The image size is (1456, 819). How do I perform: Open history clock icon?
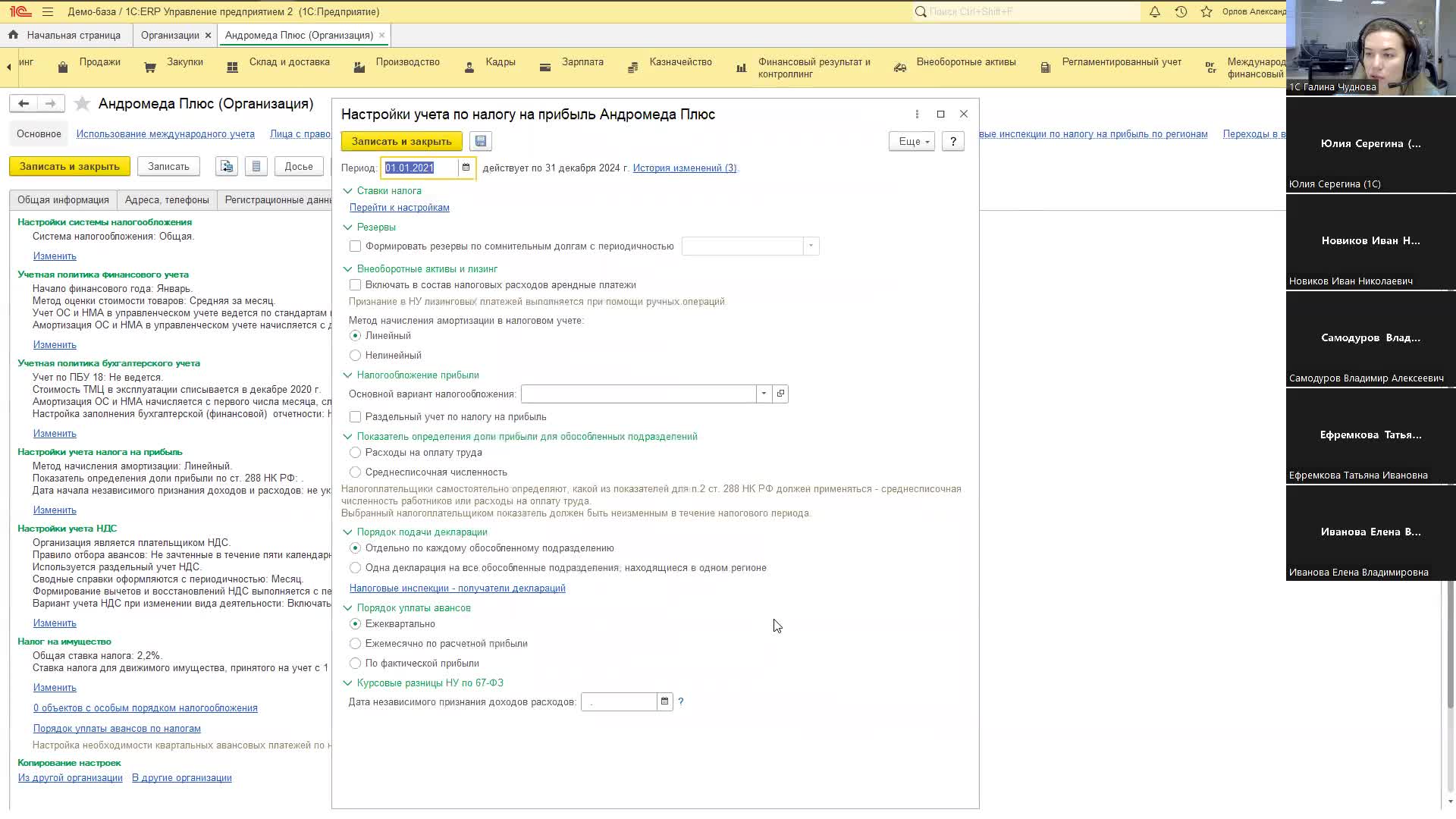[x=1181, y=12]
